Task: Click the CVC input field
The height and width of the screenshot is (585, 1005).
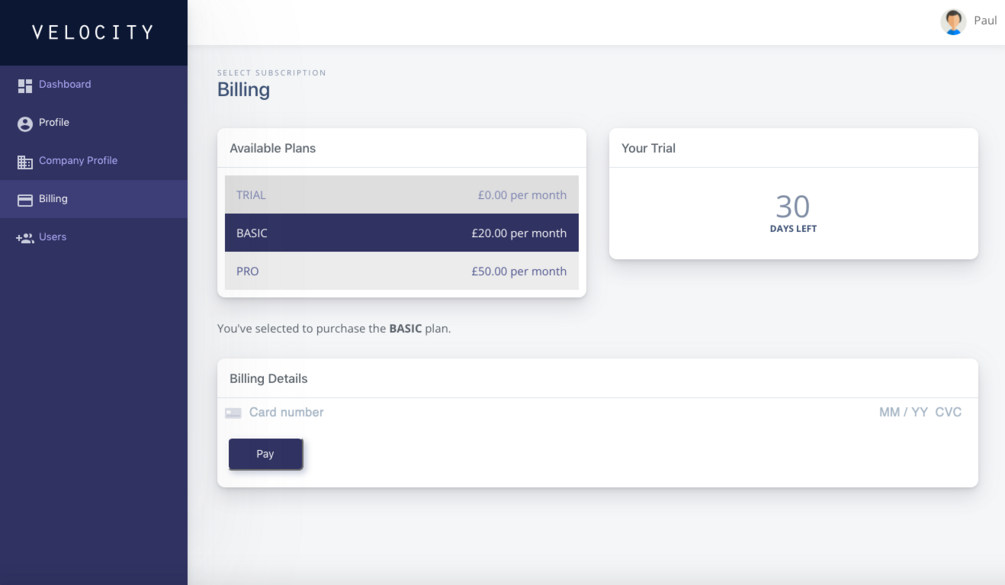Action: tap(948, 412)
